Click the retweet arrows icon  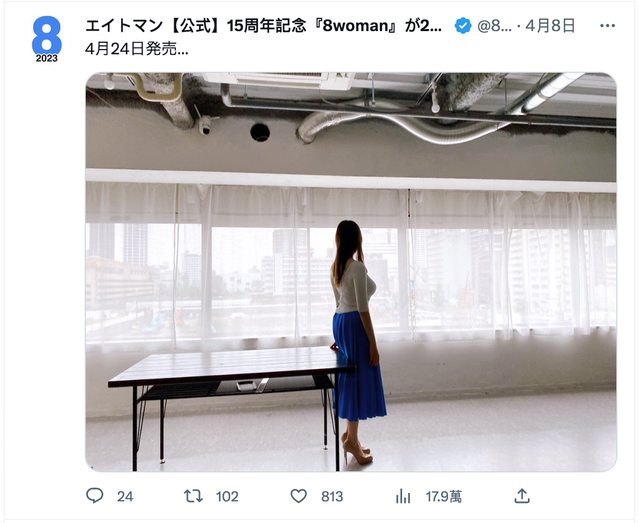(x=193, y=496)
